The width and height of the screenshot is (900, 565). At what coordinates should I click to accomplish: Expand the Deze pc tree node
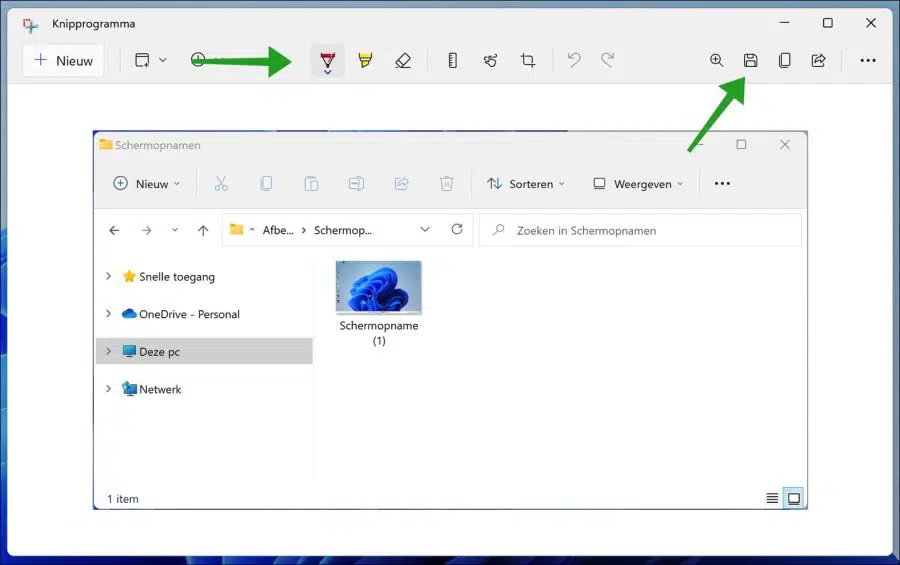pos(108,351)
